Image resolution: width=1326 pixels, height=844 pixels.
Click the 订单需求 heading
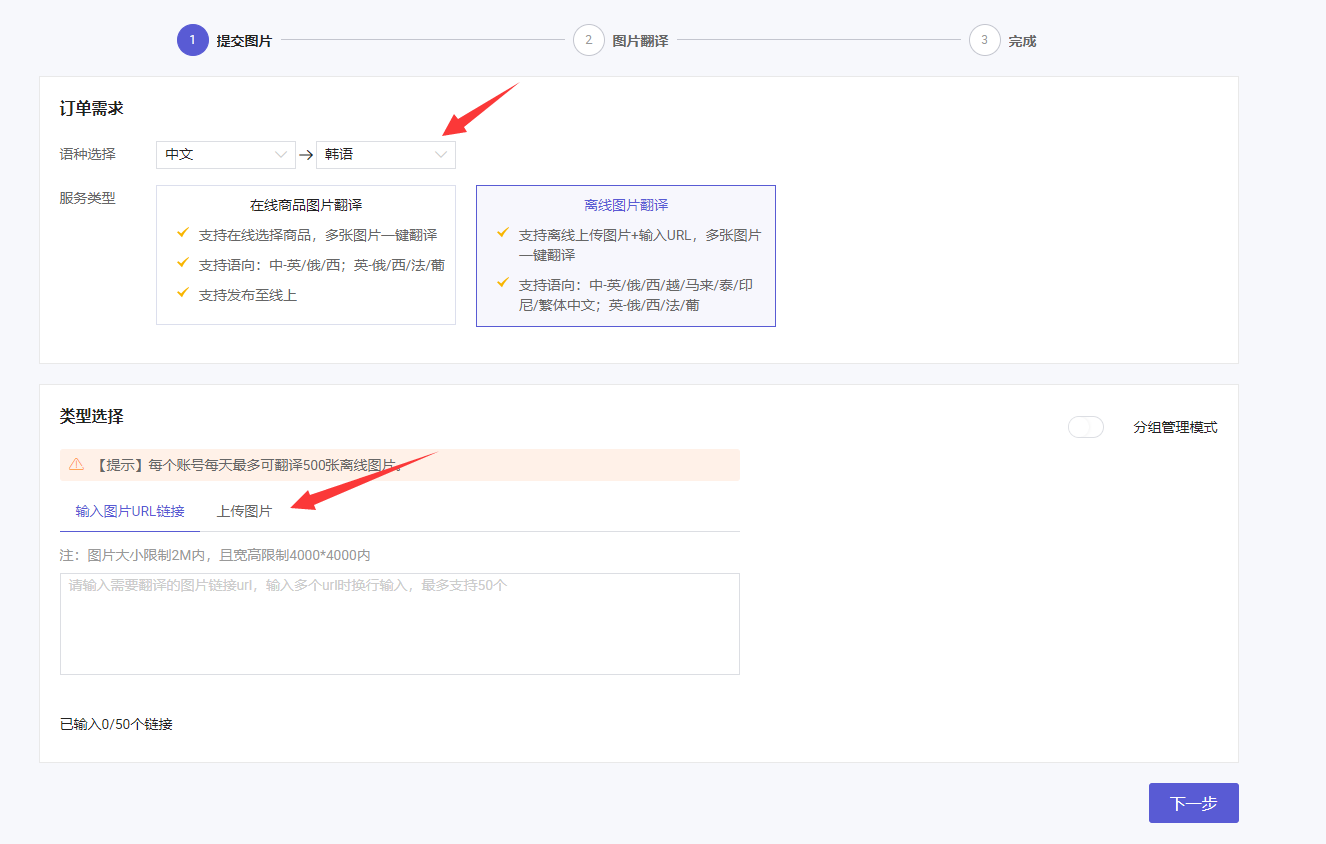pyautogui.click(x=92, y=108)
